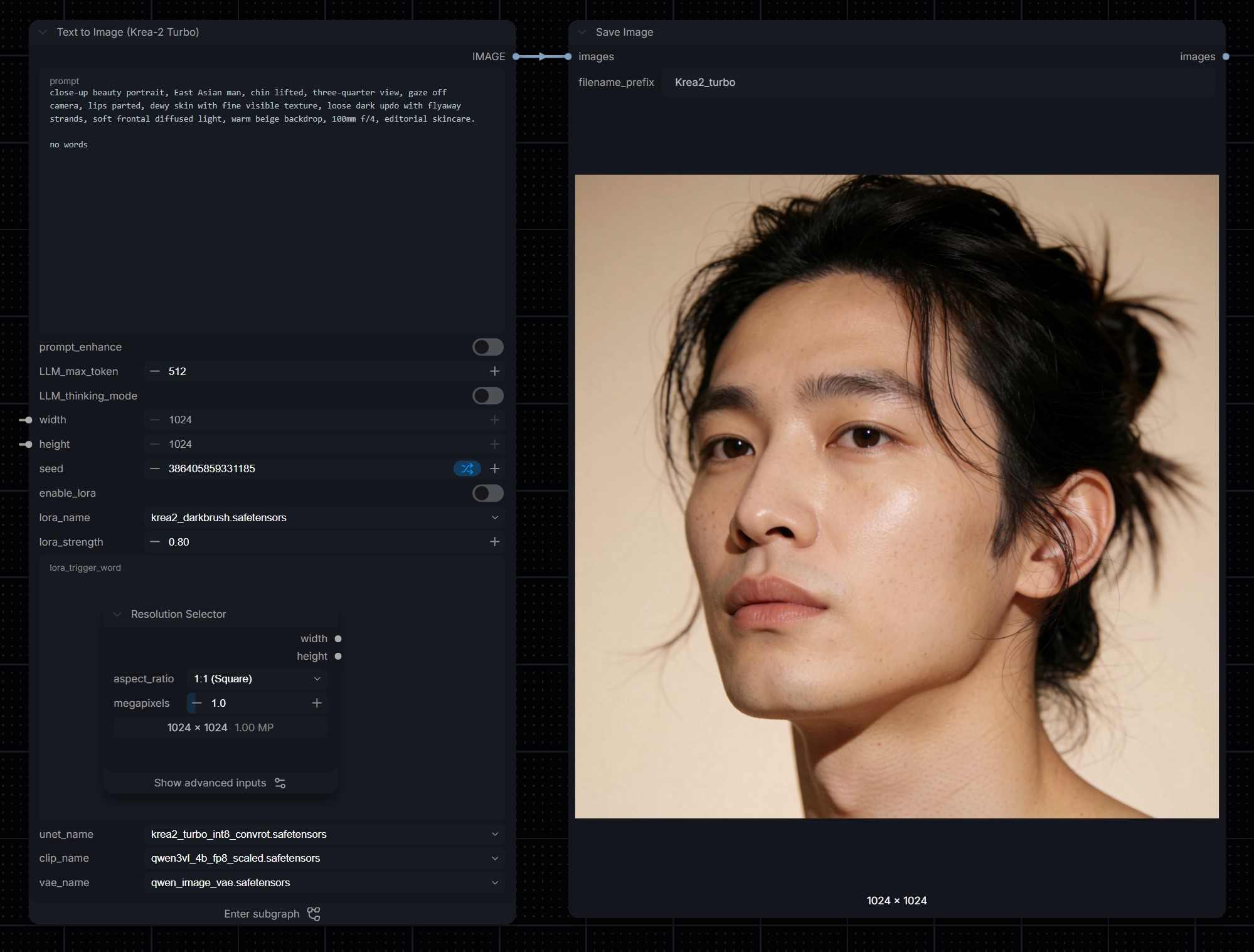Click the Show advanced inputs sliders icon
This screenshot has height=952, width=1254.
pos(280,783)
